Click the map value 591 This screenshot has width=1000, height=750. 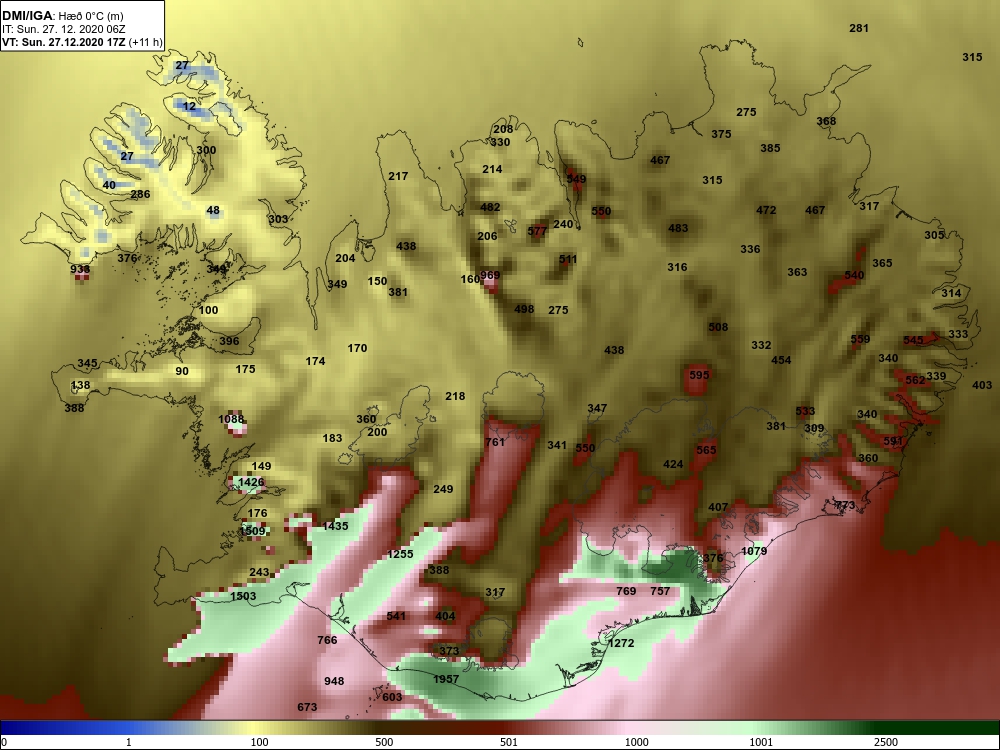point(893,441)
